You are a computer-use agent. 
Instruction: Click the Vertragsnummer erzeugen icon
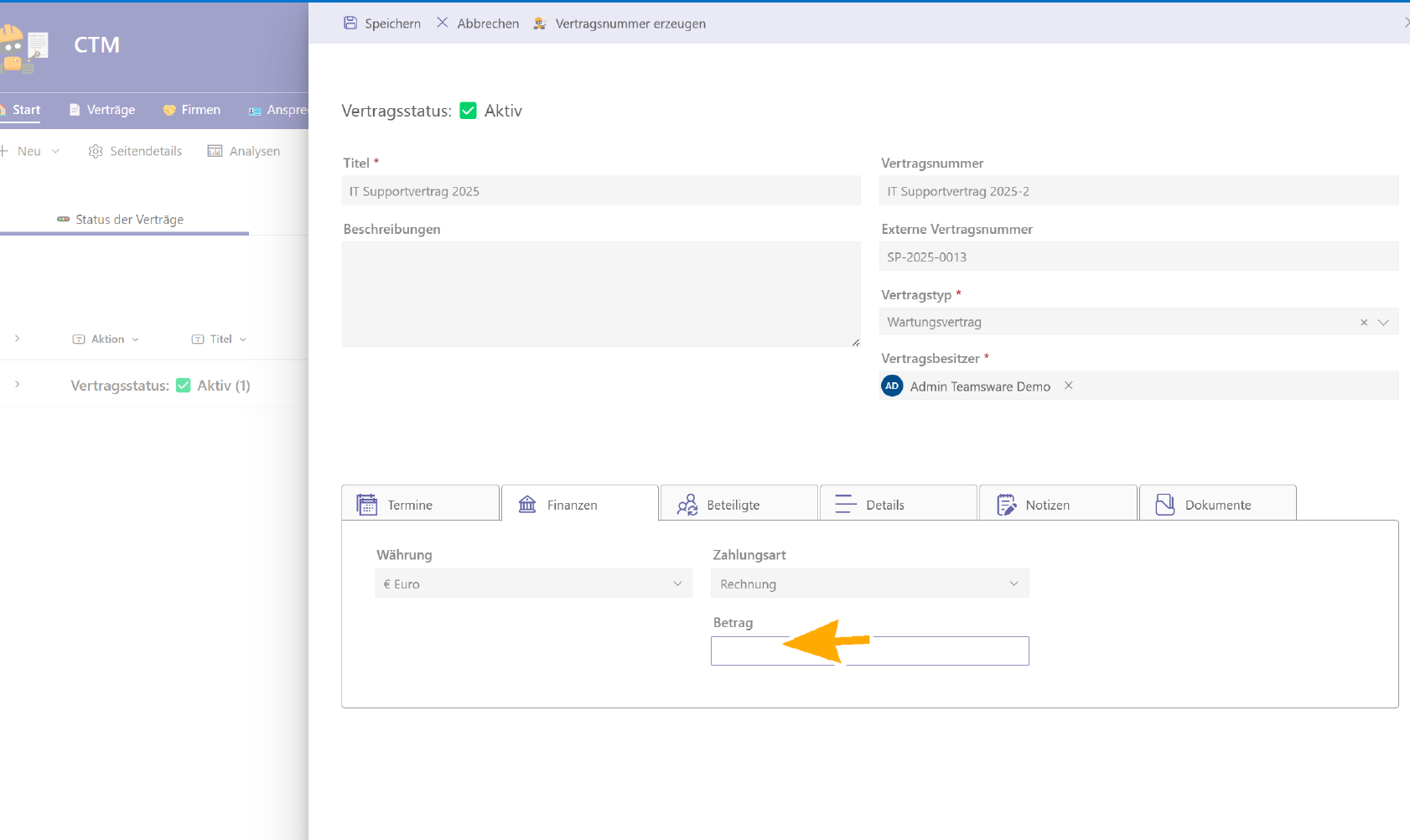point(540,23)
